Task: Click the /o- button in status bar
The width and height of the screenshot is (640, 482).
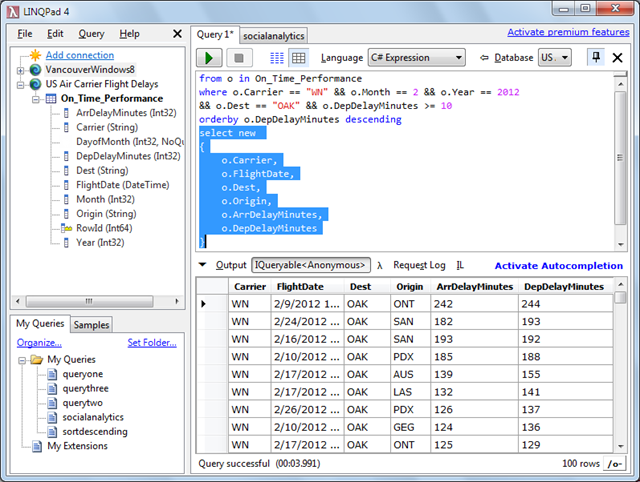Action: (614, 464)
